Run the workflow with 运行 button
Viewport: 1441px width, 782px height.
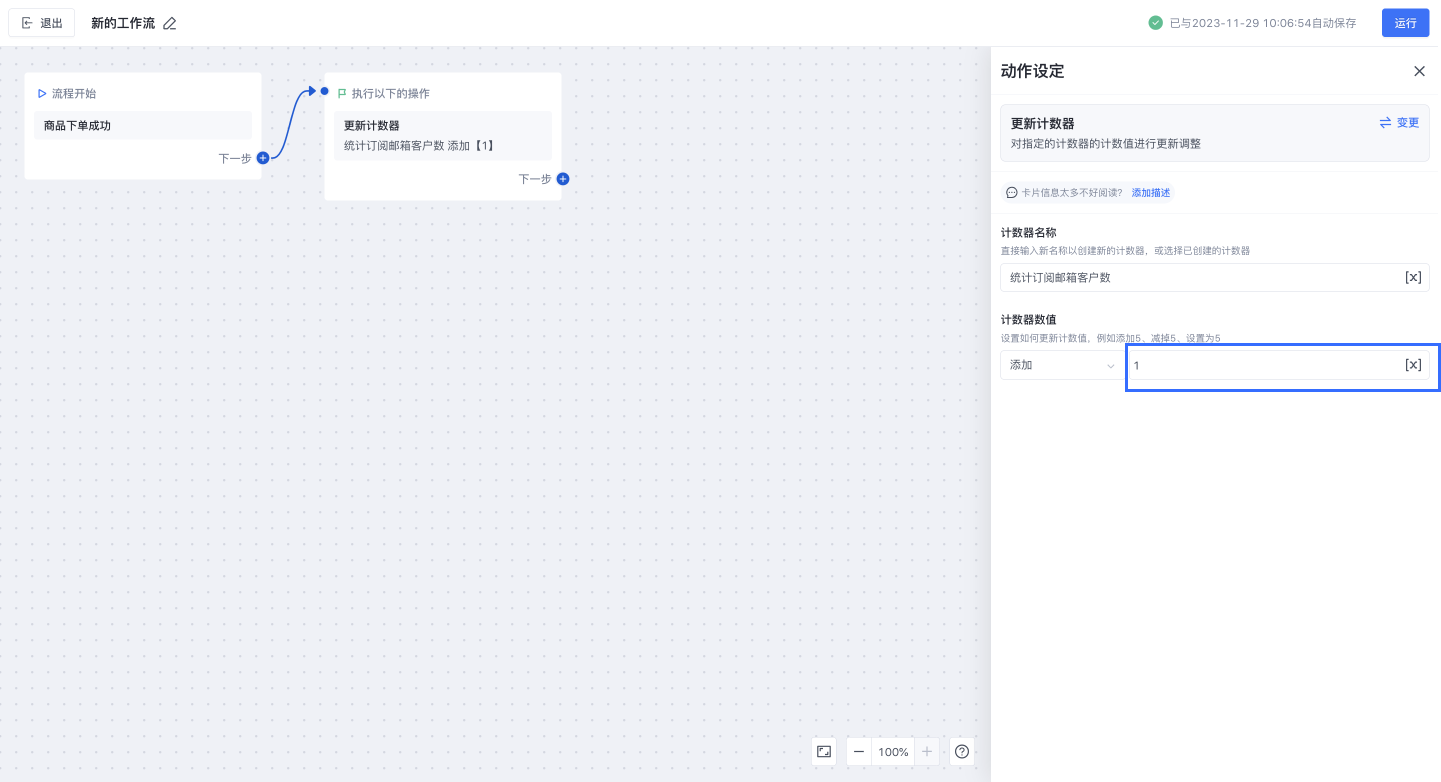[x=1405, y=23]
